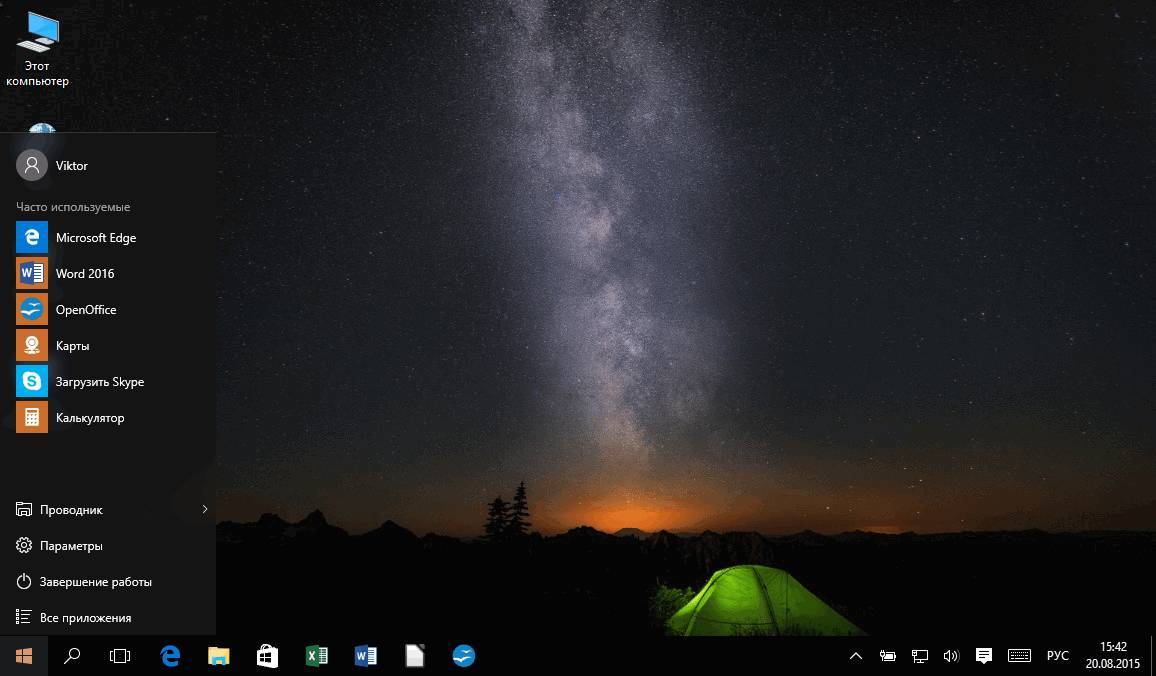Click the Windows Start button
1156x676 pixels.
[24, 656]
